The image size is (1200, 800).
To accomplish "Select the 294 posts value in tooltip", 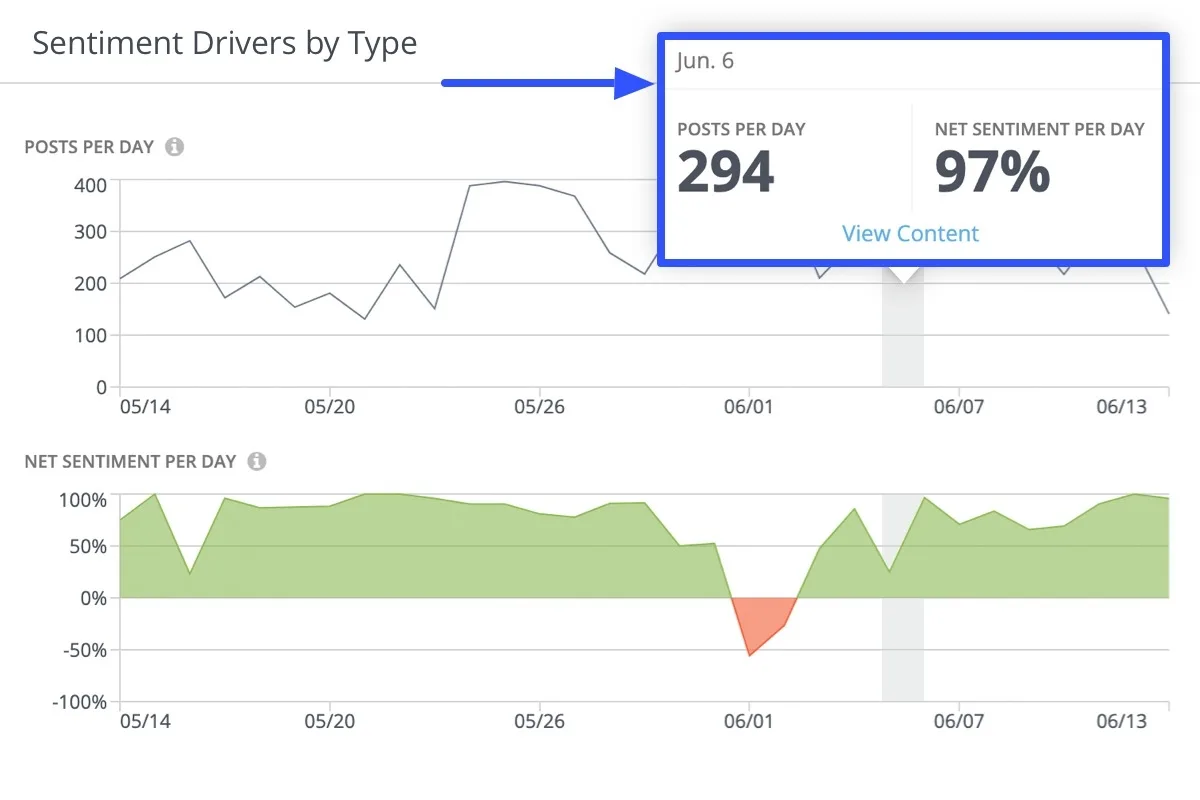I will [726, 171].
